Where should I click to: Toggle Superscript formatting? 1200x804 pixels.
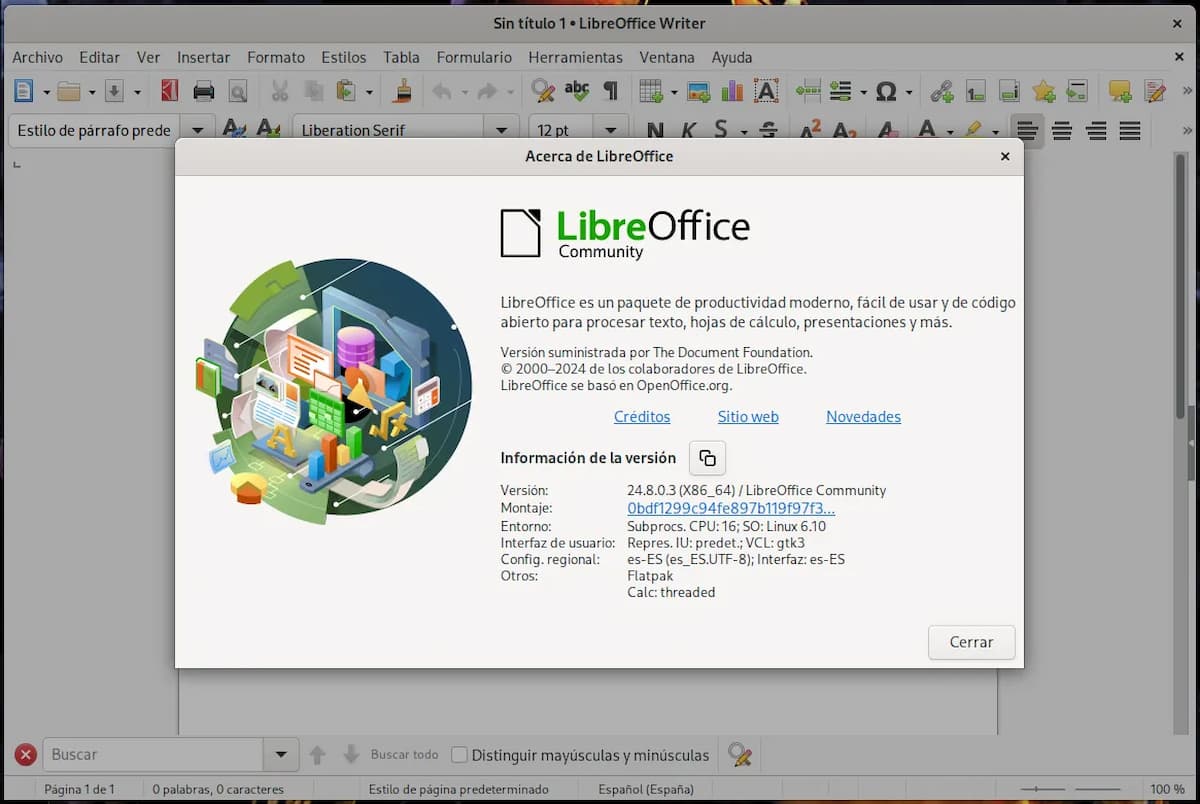(810, 130)
